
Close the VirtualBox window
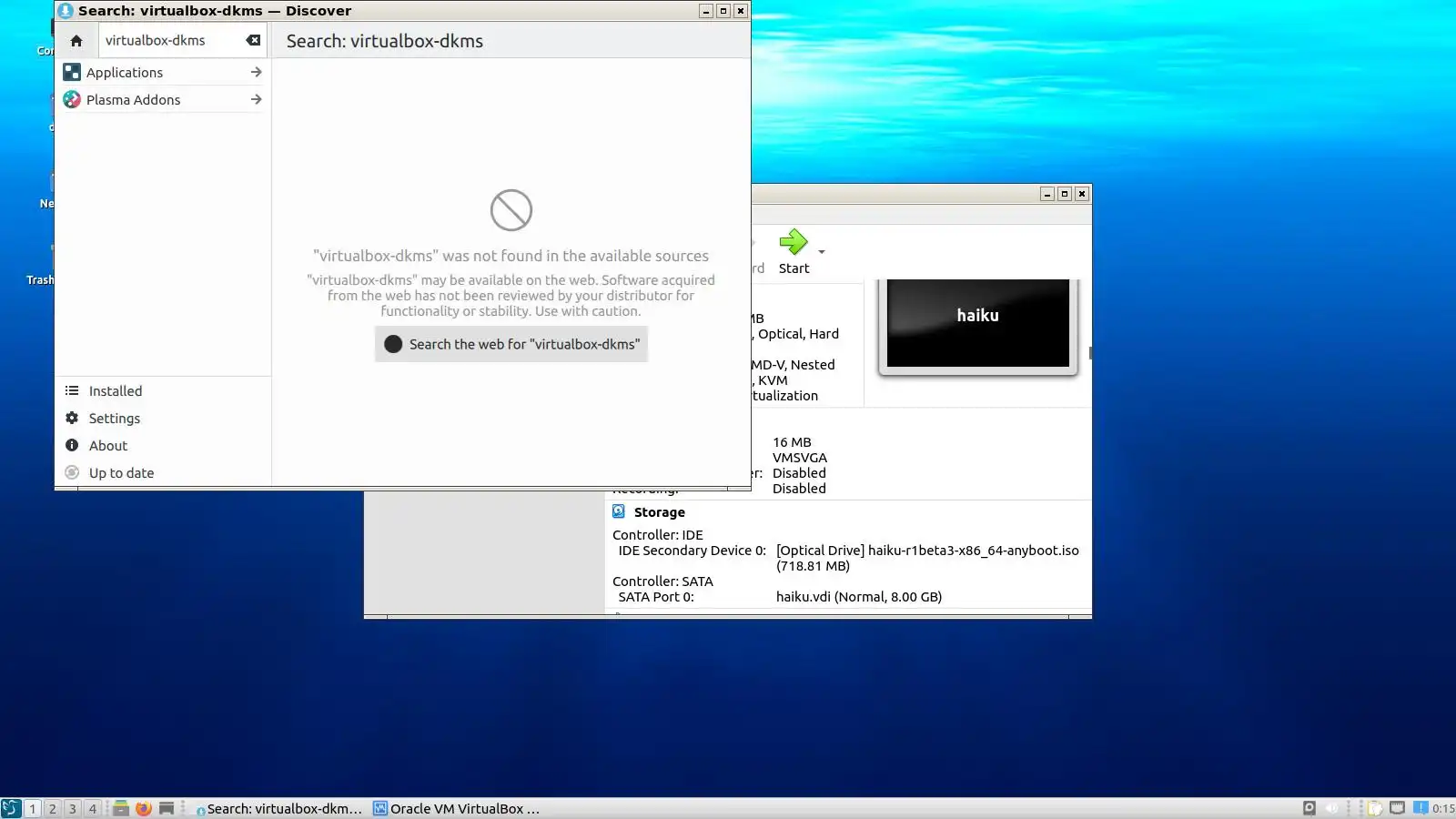[x=1082, y=194]
